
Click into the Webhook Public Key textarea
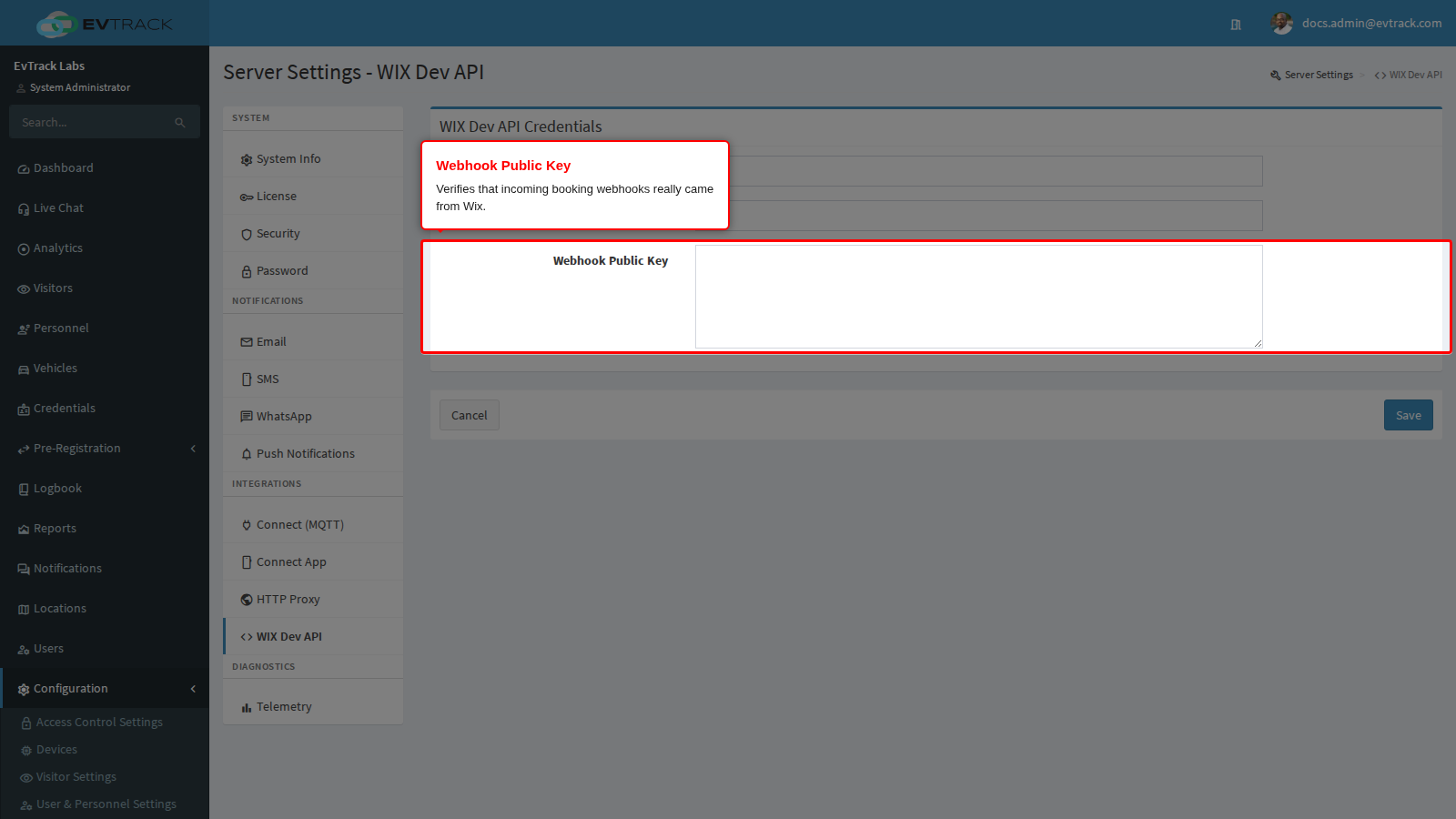[979, 297]
